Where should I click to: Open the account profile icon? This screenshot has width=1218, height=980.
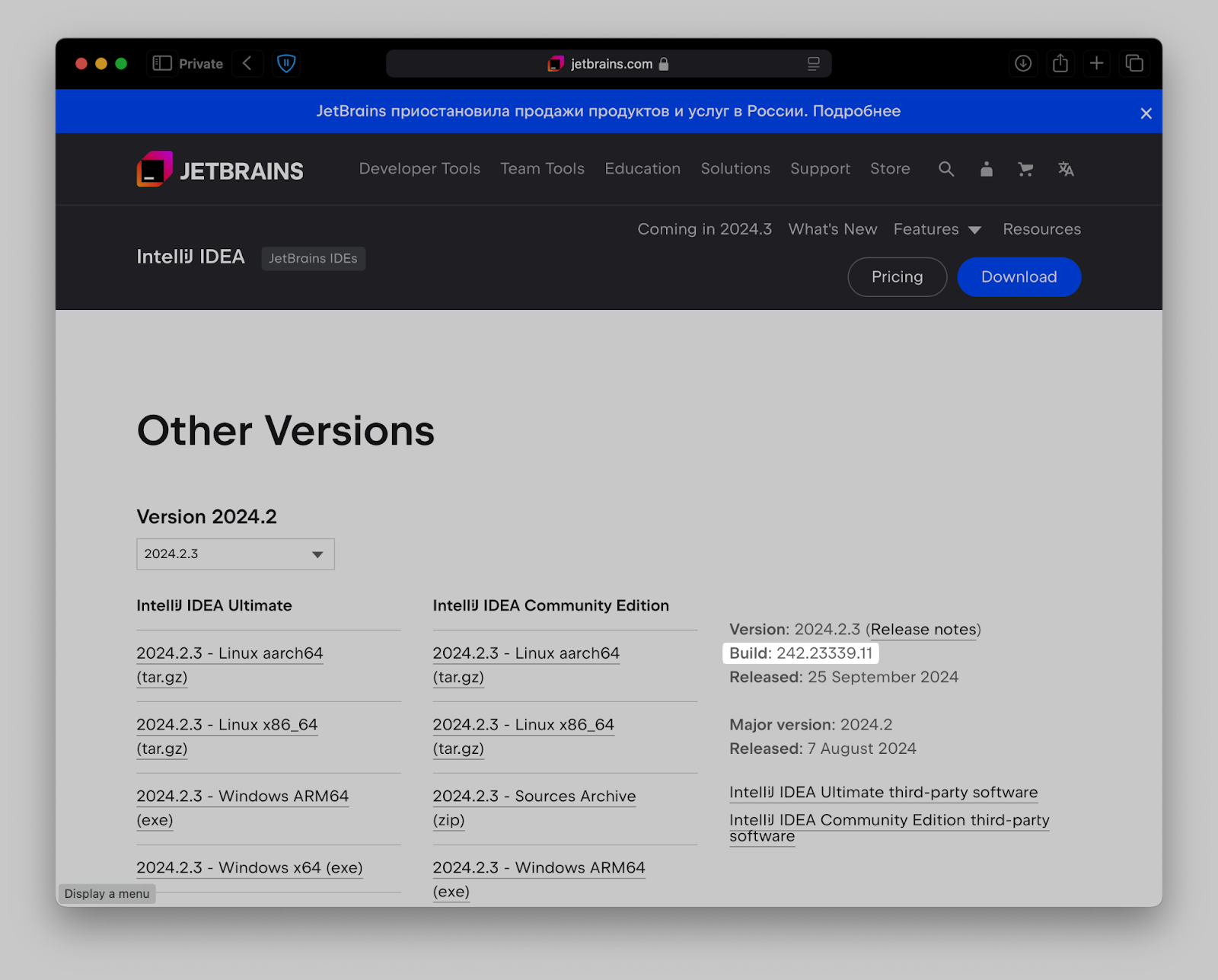[x=987, y=169]
